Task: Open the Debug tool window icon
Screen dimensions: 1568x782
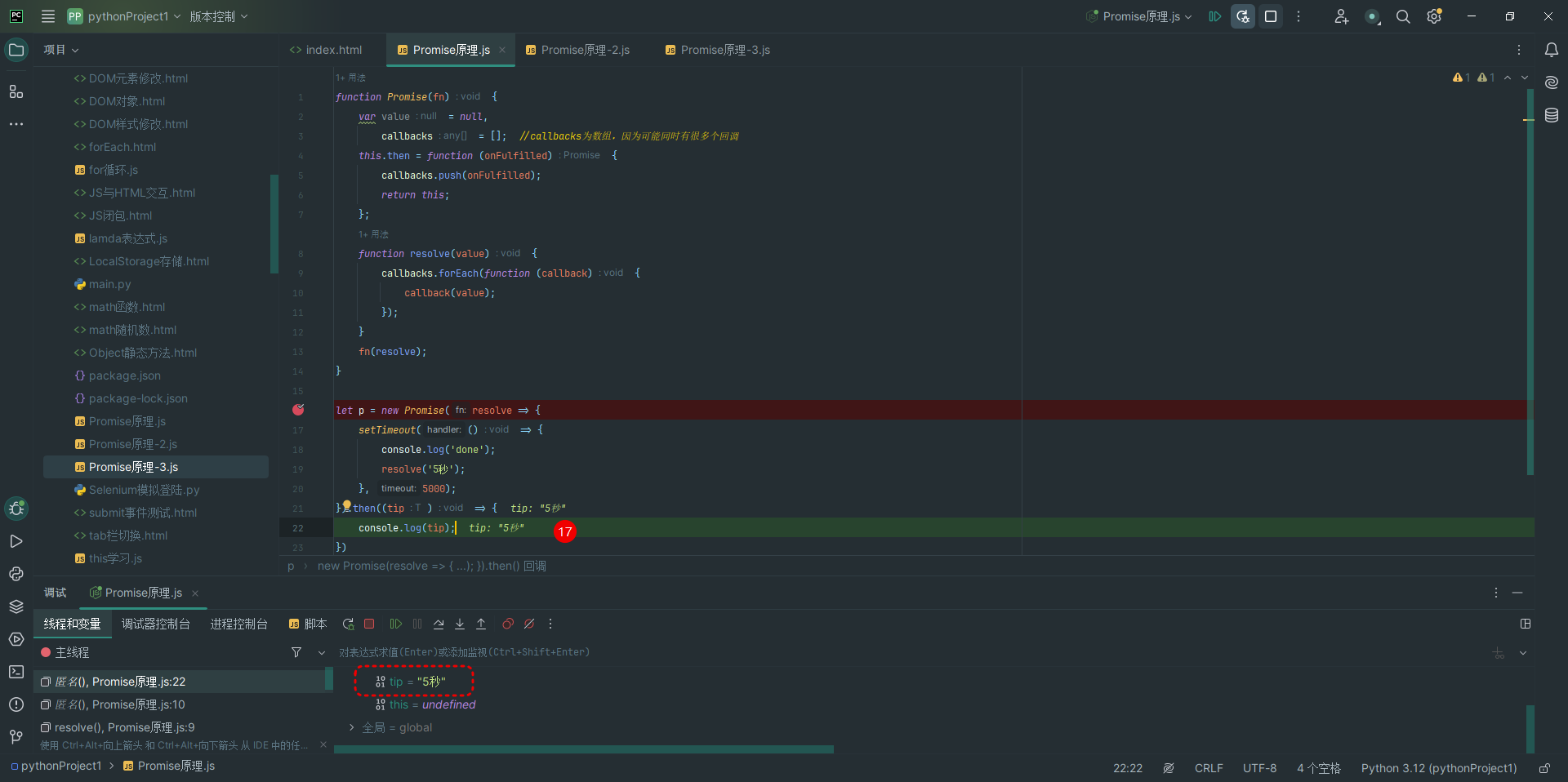Action: coord(16,509)
